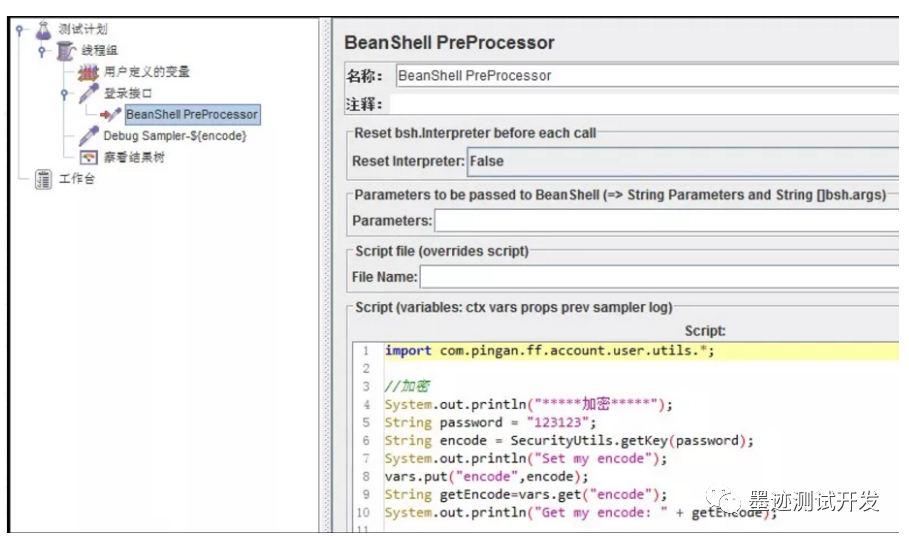Click the 测试计划 flask icon
Screen dimensions: 909x541
[x=43, y=32]
